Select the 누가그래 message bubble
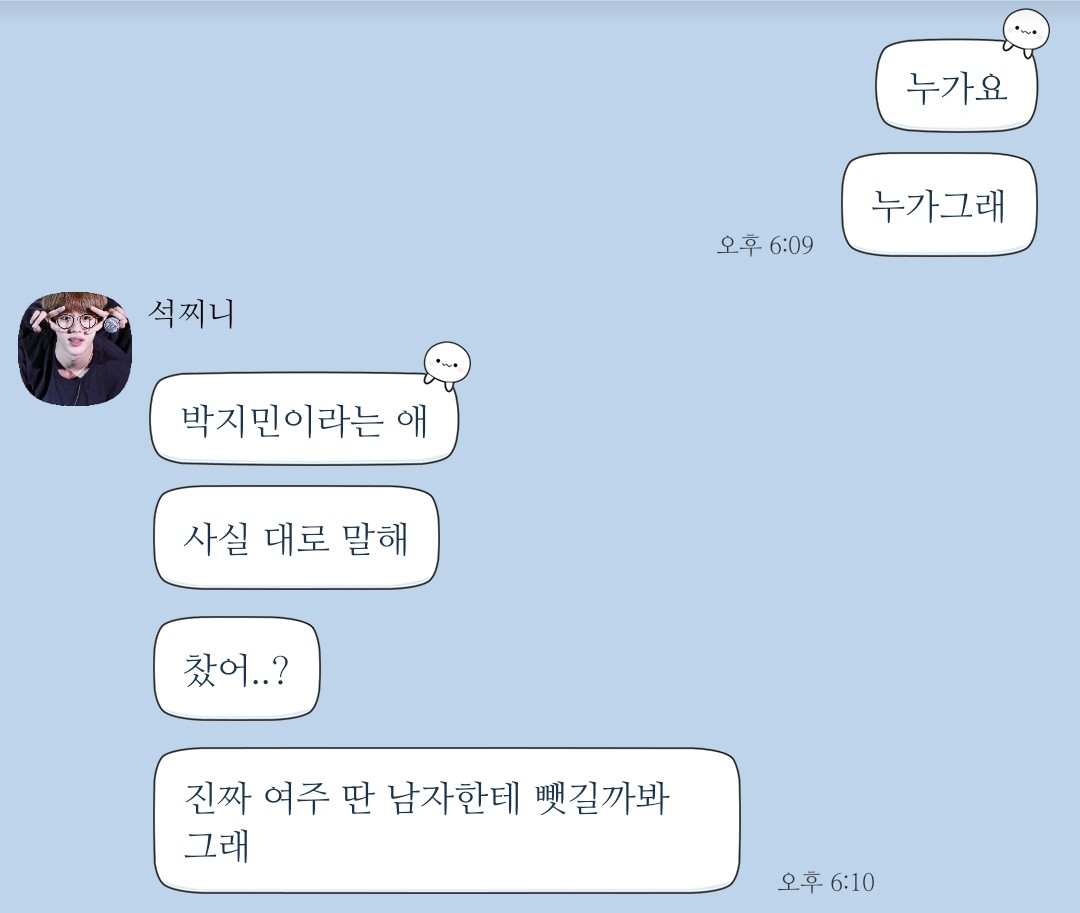 [x=939, y=204]
